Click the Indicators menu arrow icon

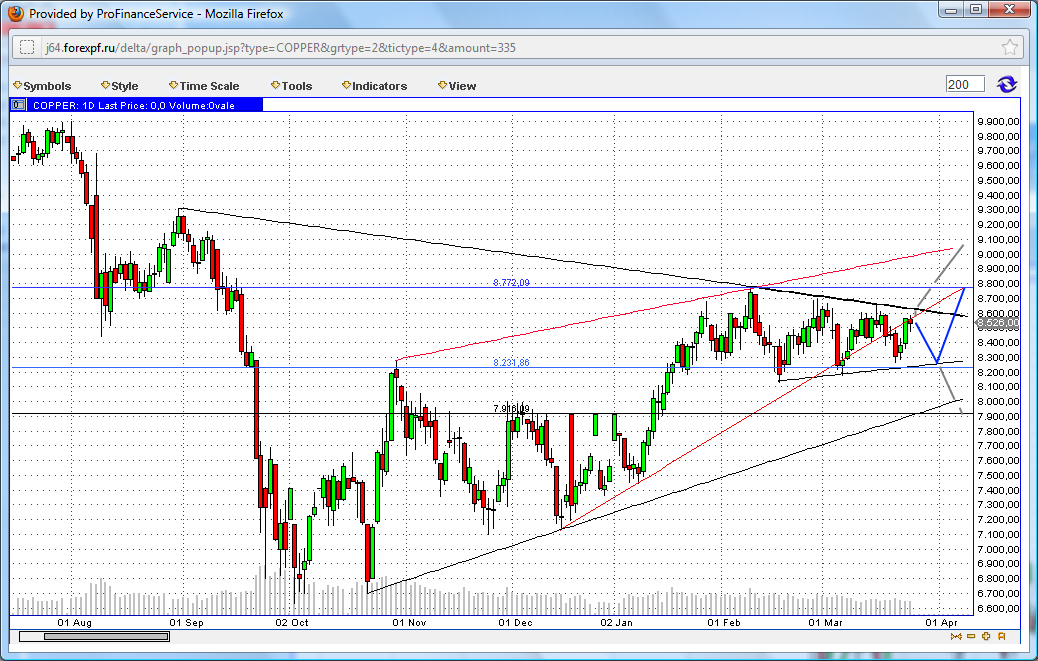346,85
